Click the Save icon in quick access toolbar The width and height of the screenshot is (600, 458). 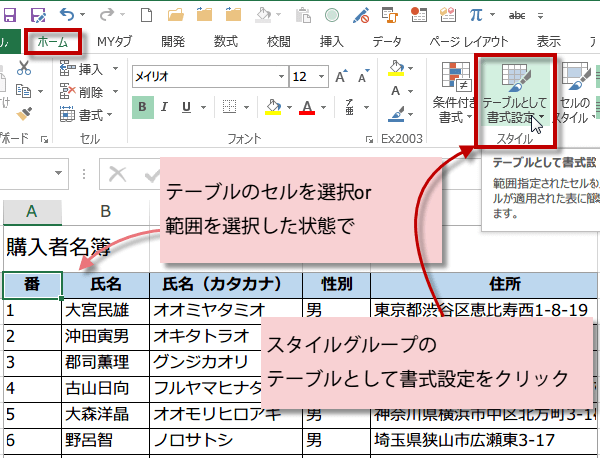point(38,14)
